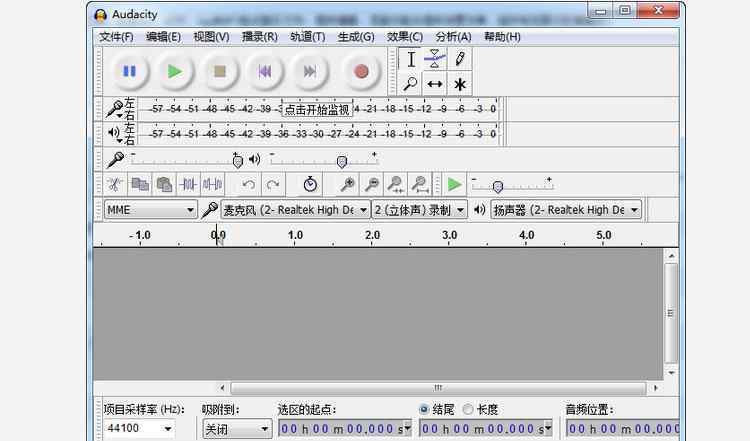Click Silence audio selection icon
The width and height of the screenshot is (750, 441).
(x=212, y=185)
